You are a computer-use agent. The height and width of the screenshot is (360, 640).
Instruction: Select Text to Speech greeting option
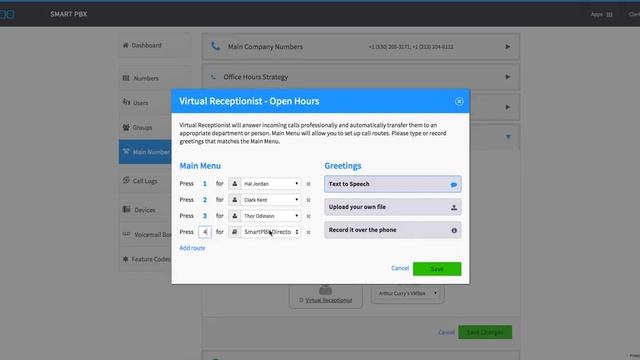pyautogui.click(x=393, y=184)
